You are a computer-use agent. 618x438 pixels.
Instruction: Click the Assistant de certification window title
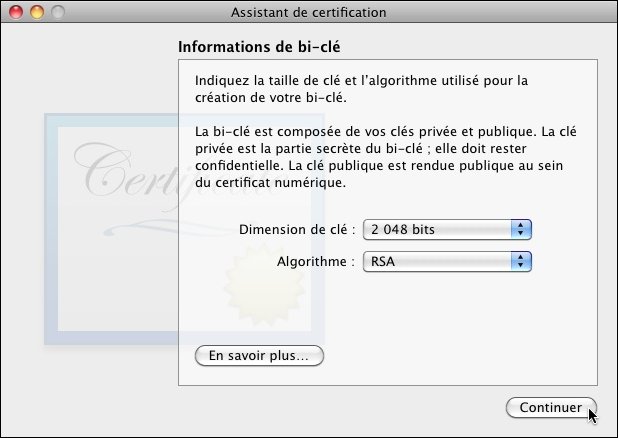coord(309,12)
